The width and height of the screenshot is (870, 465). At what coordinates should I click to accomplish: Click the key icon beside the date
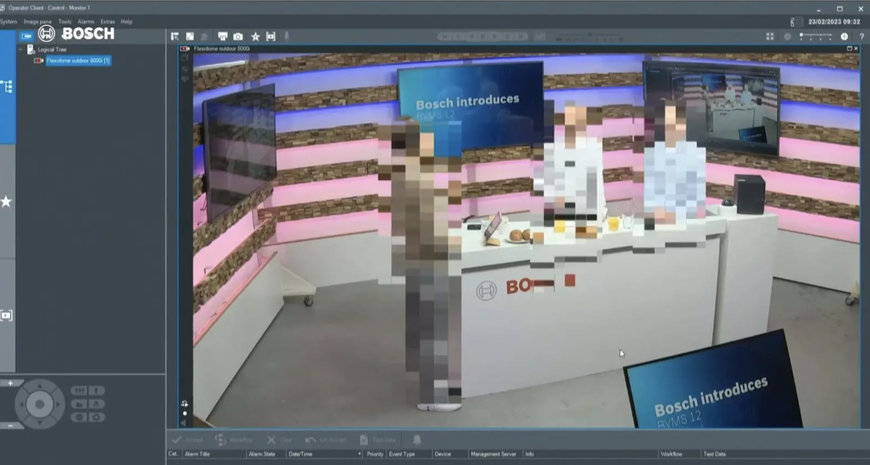[793, 22]
